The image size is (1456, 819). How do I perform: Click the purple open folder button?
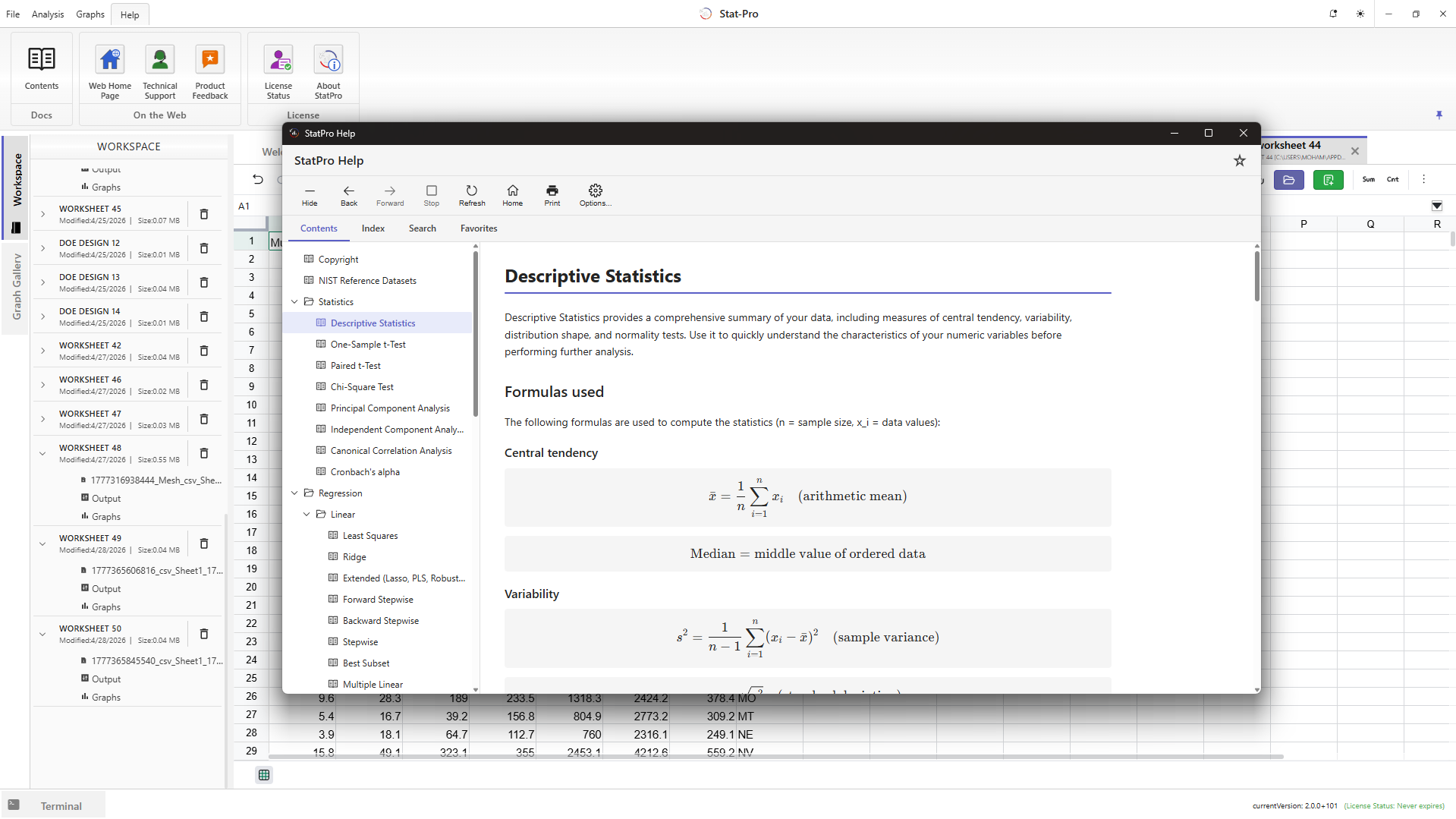tap(1289, 180)
